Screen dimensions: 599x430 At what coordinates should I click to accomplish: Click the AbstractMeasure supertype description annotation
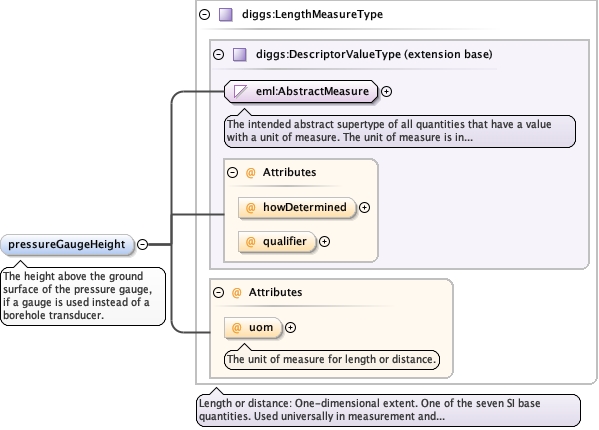tap(400, 131)
